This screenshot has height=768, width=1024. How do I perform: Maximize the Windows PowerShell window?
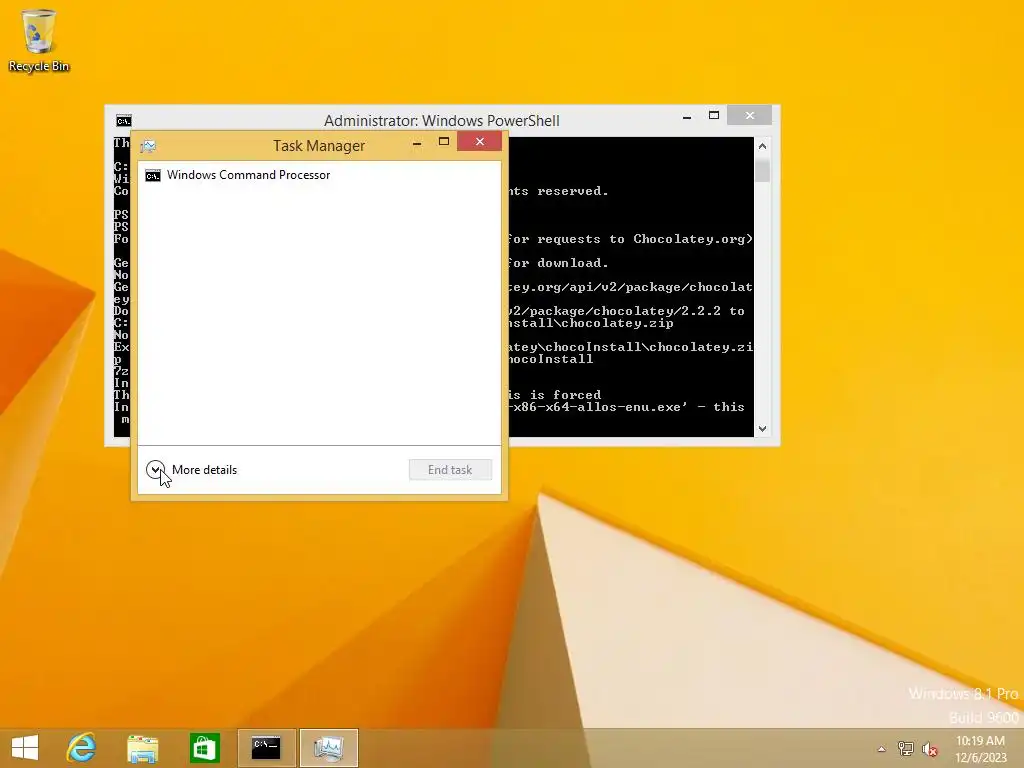[714, 116]
